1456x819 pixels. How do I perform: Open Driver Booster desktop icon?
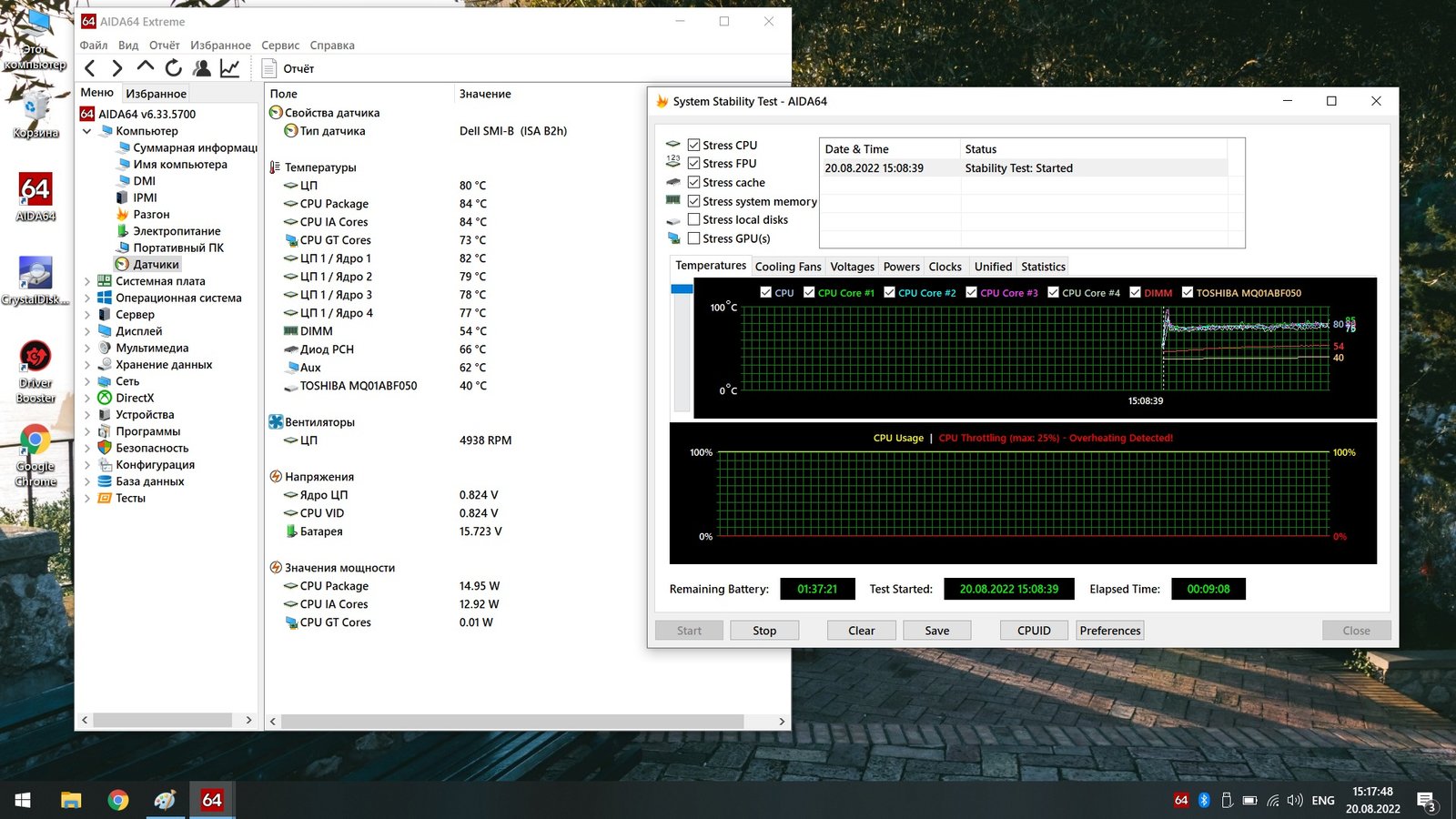pyautogui.click(x=35, y=371)
